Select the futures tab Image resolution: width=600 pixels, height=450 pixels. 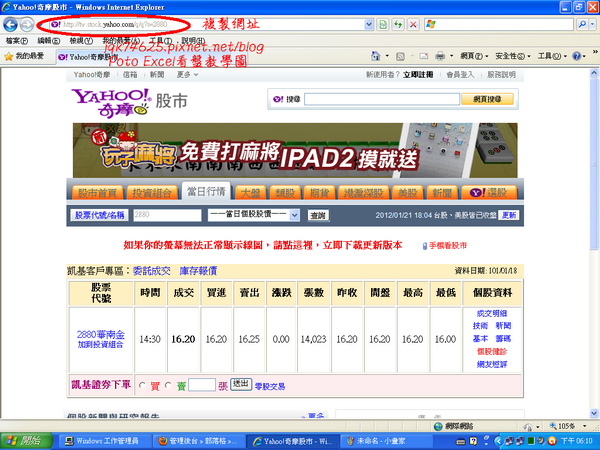click(x=319, y=192)
